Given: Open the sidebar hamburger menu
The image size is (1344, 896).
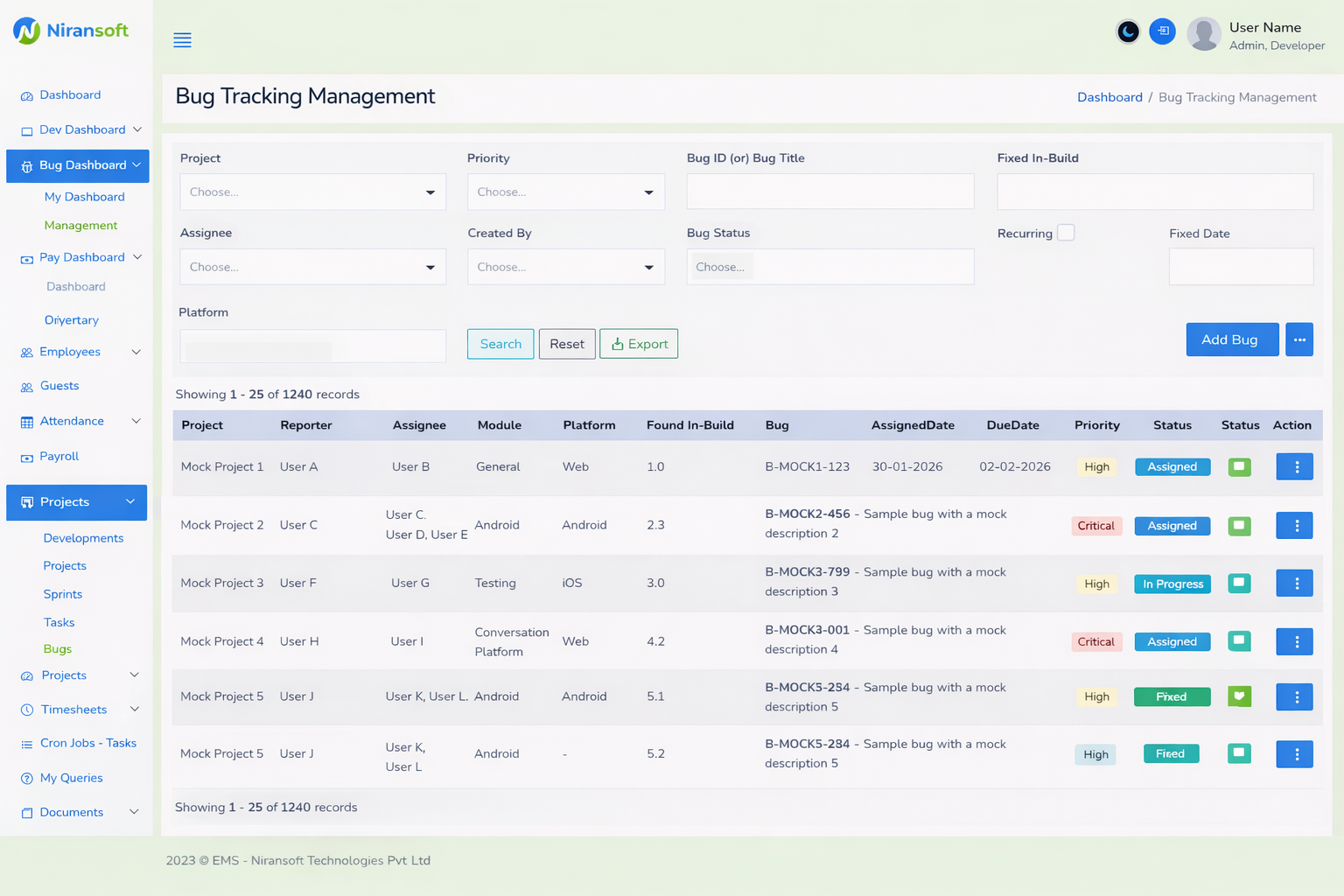Looking at the screenshot, I should (182, 39).
